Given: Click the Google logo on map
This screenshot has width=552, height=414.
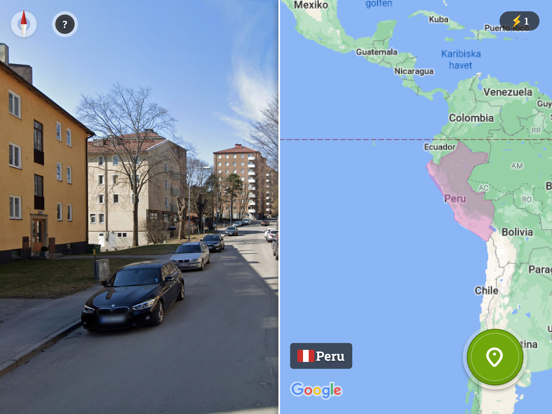Looking at the screenshot, I should pos(316,390).
